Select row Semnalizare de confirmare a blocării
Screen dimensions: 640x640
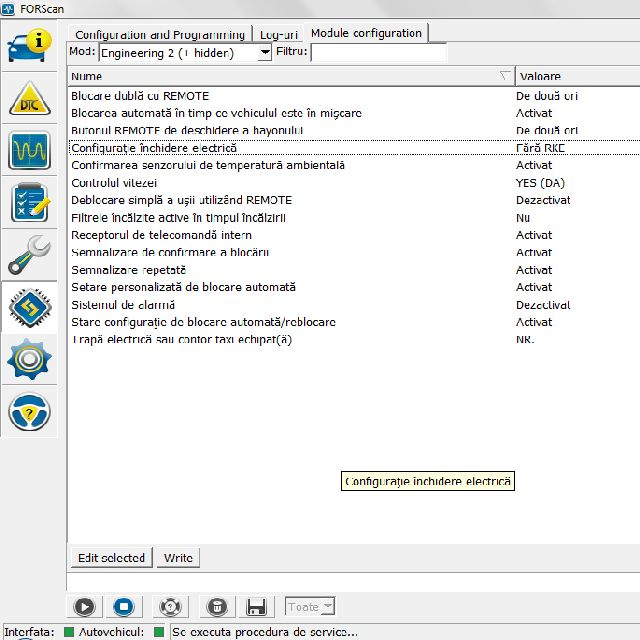353,252
